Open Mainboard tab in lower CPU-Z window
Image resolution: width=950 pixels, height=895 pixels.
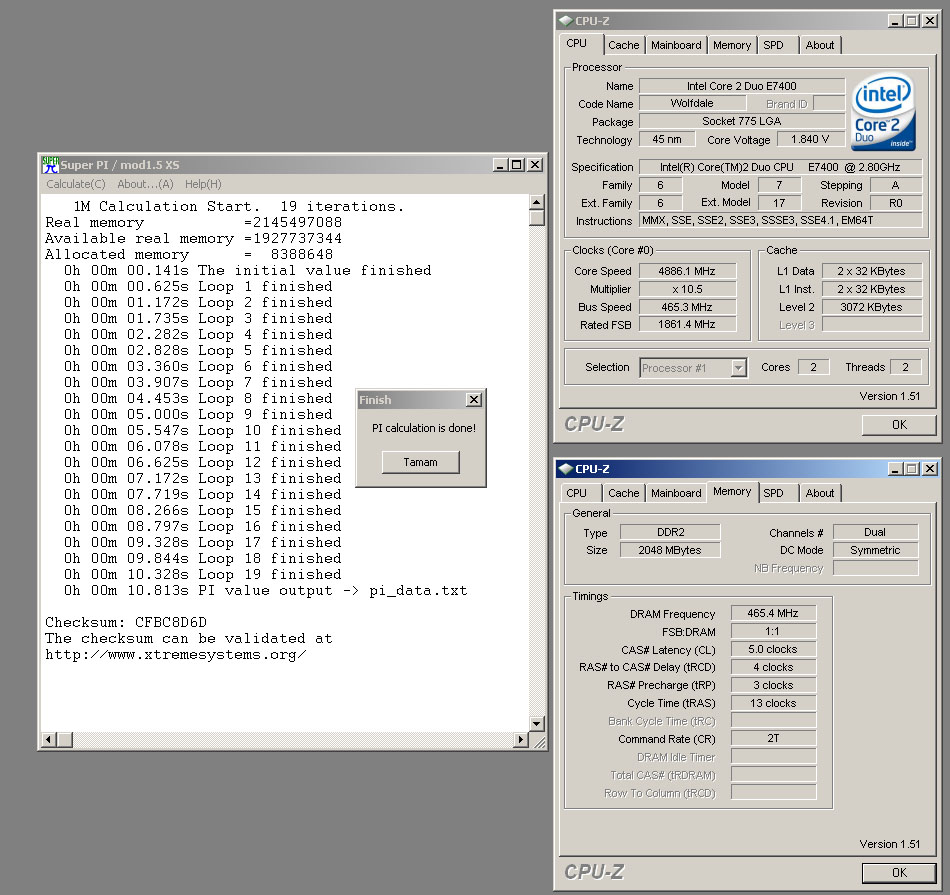(676, 493)
